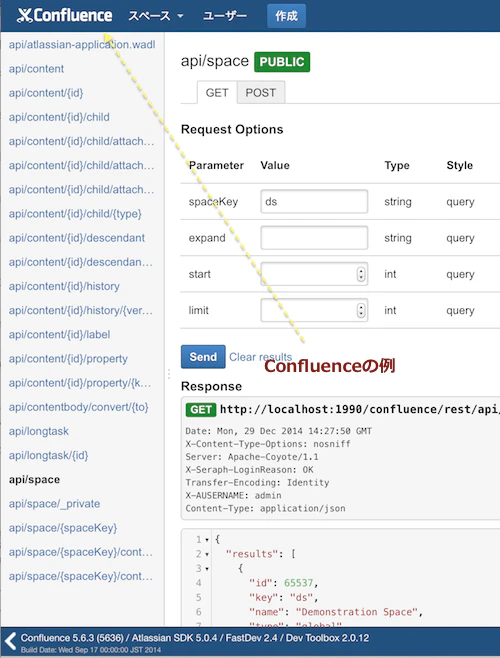Click the Date: Mon, 29 Dec 2014 header line
Image resolution: width=500 pixels, height=658 pixels.
(x=279, y=431)
